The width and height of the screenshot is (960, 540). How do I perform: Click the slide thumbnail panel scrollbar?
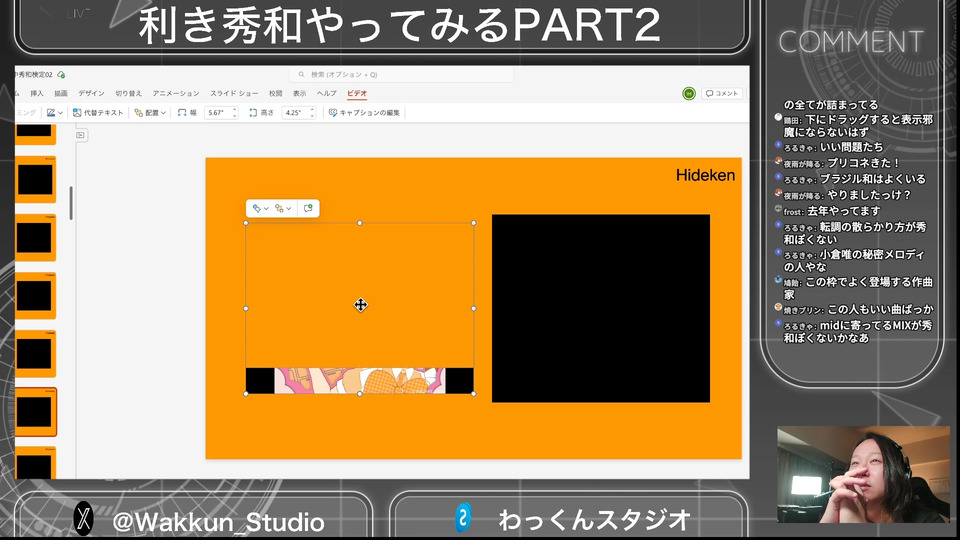pyautogui.click(x=71, y=203)
